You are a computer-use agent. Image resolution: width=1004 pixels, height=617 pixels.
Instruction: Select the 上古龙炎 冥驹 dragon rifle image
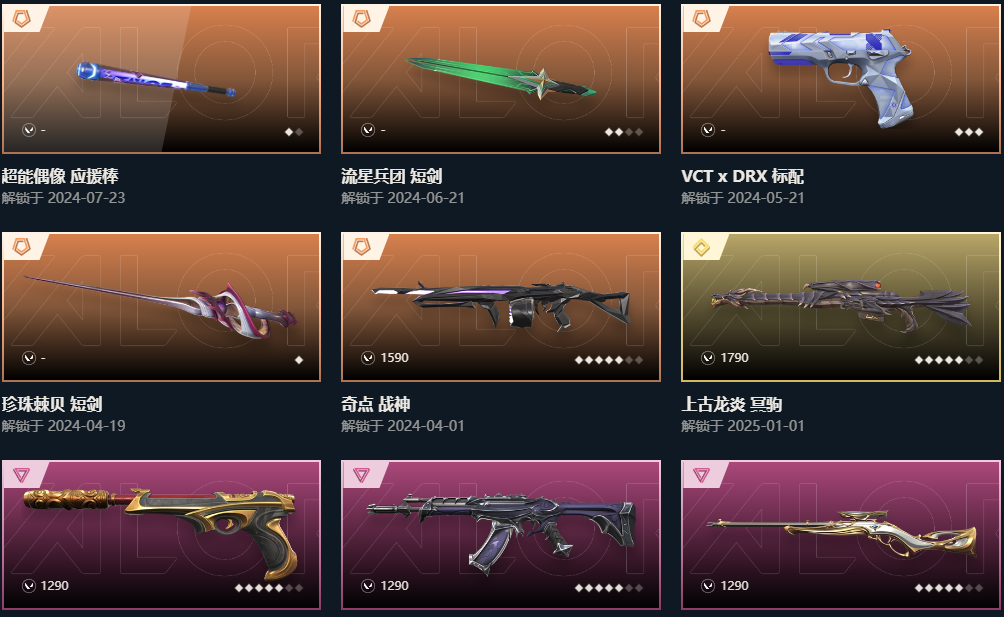click(x=841, y=307)
